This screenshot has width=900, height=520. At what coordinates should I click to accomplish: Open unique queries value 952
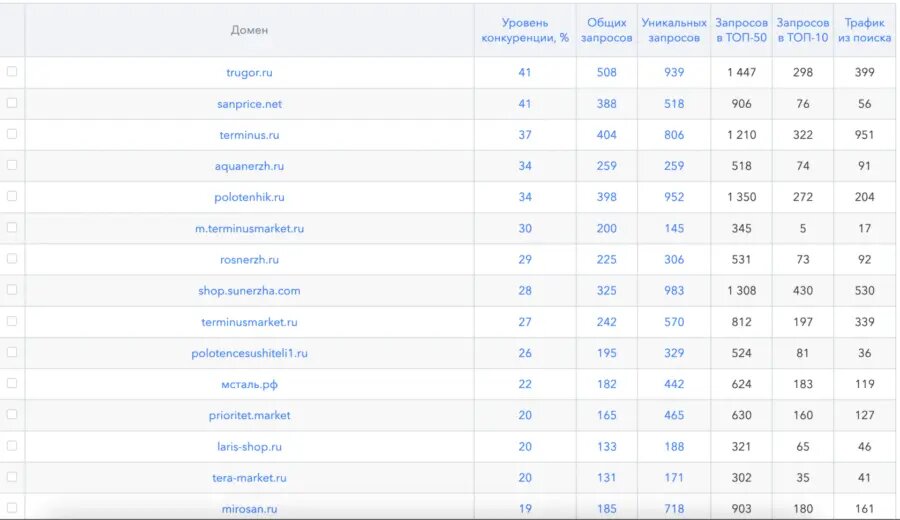(674, 197)
